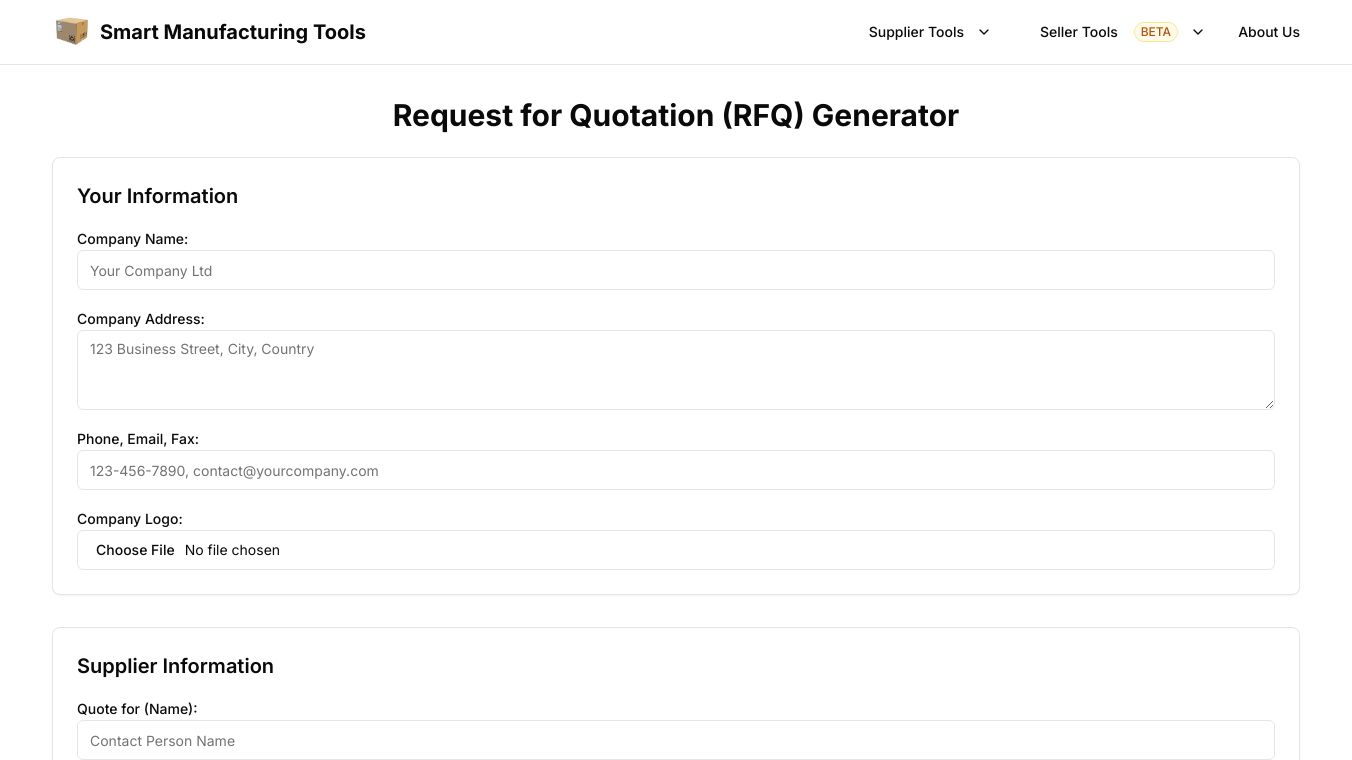Focus the Quote for (Name) field
Viewport: 1352px width, 760px height.
(675, 740)
